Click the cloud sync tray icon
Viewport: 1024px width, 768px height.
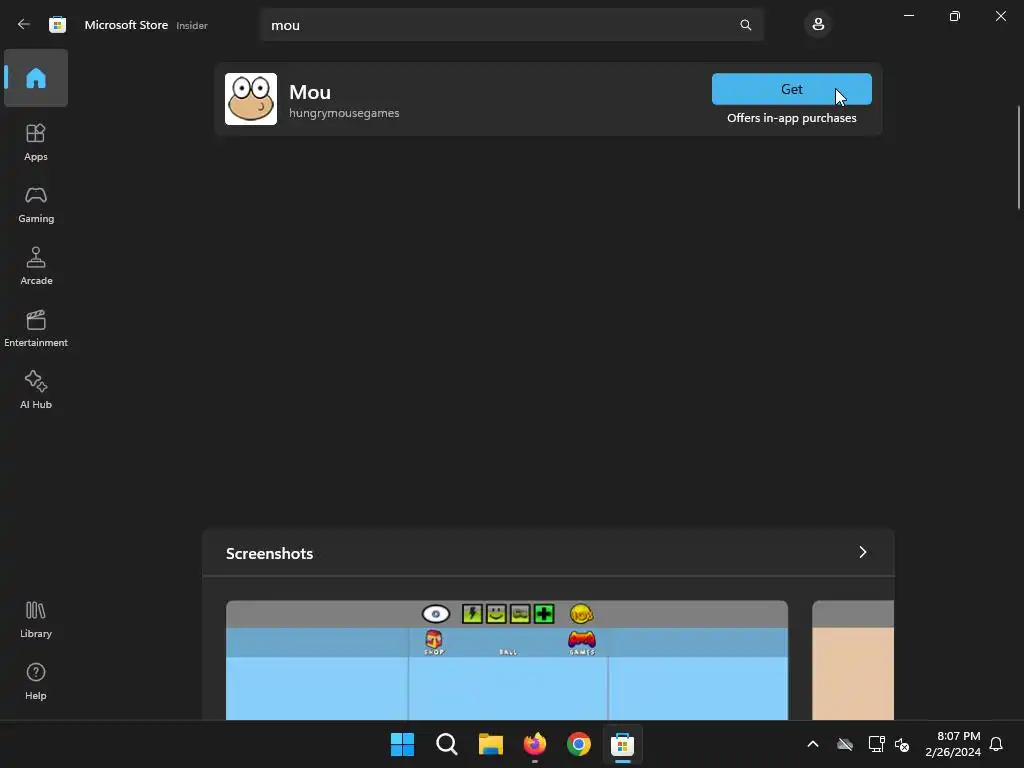coord(845,744)
